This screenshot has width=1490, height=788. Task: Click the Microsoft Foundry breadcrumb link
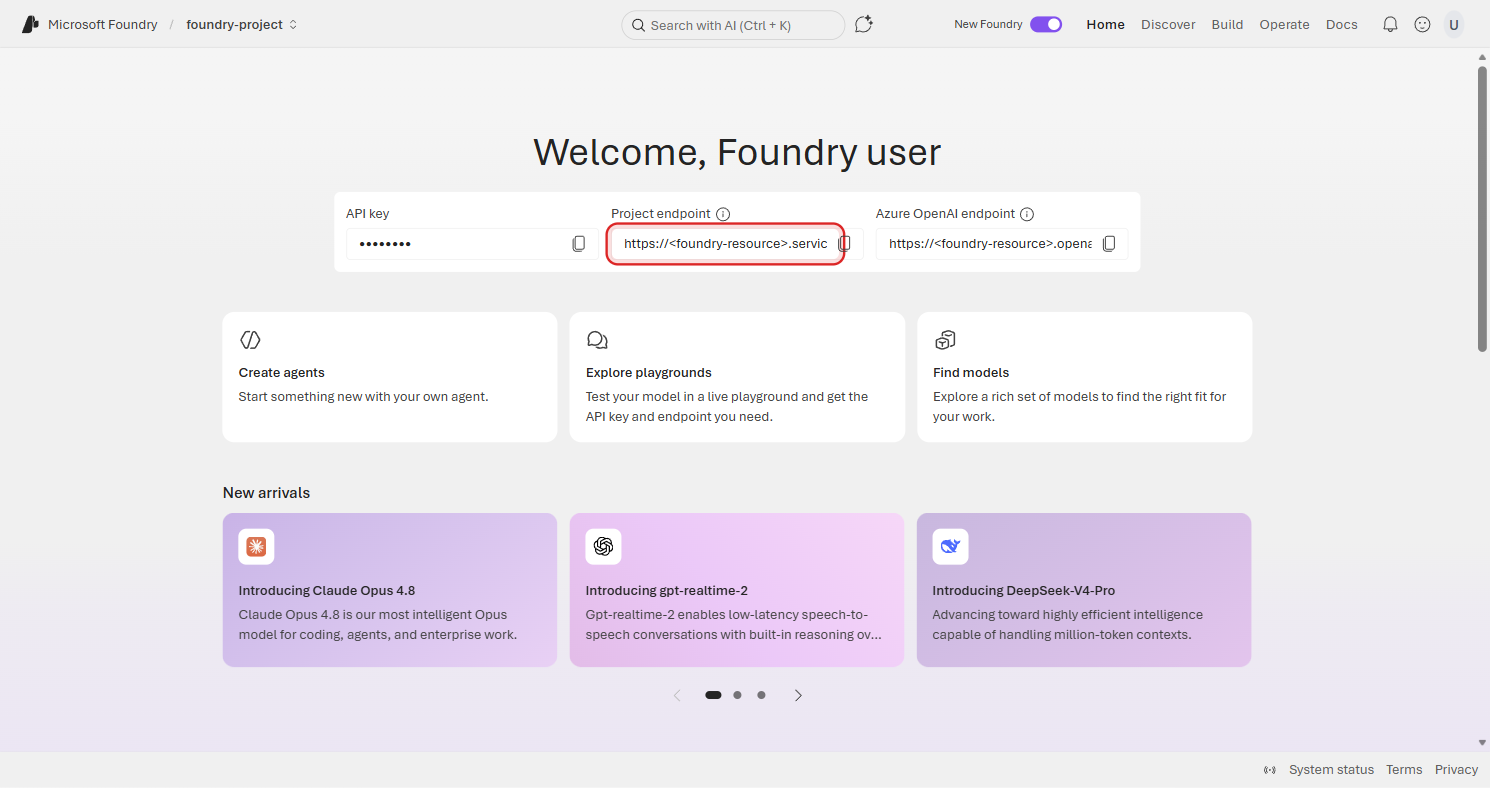pyautogui.click(x=103, y=24)
